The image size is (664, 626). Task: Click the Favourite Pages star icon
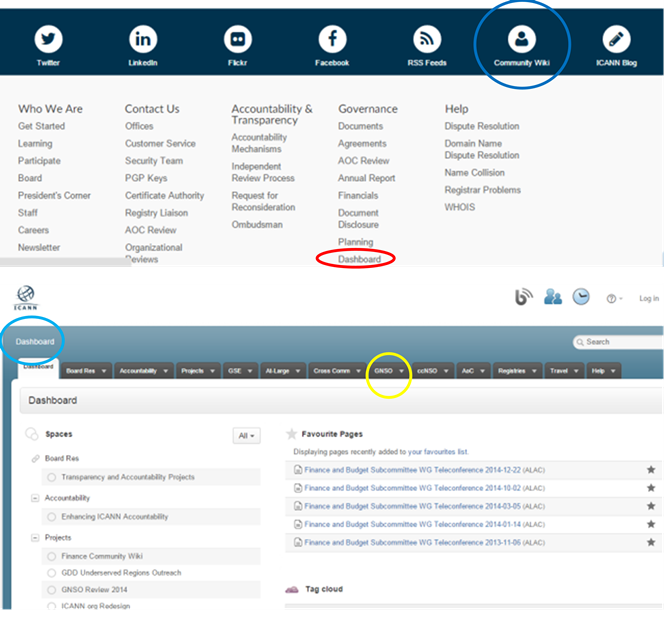291,434
